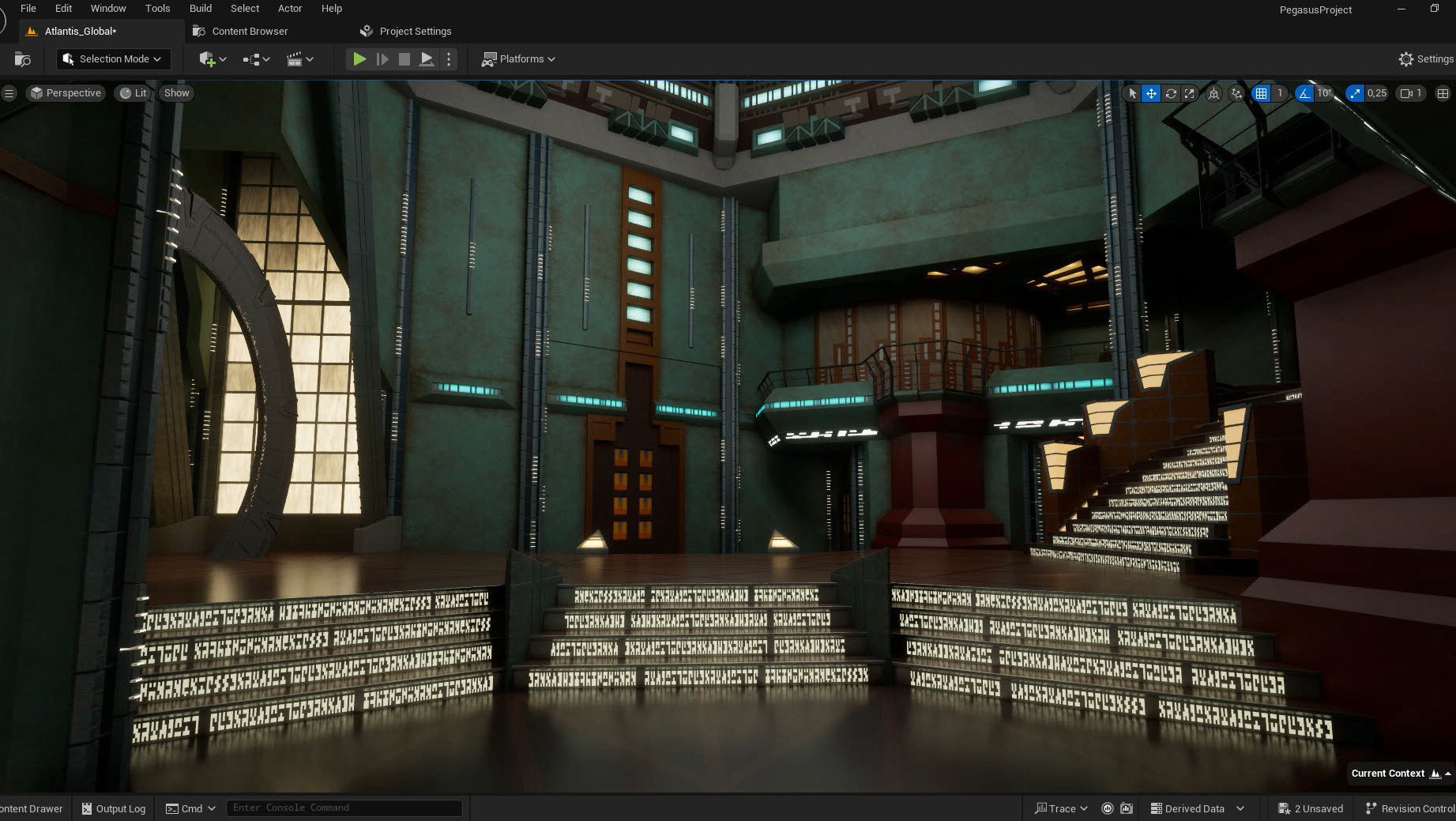Open the Trace dropdown

point(1061,808)
